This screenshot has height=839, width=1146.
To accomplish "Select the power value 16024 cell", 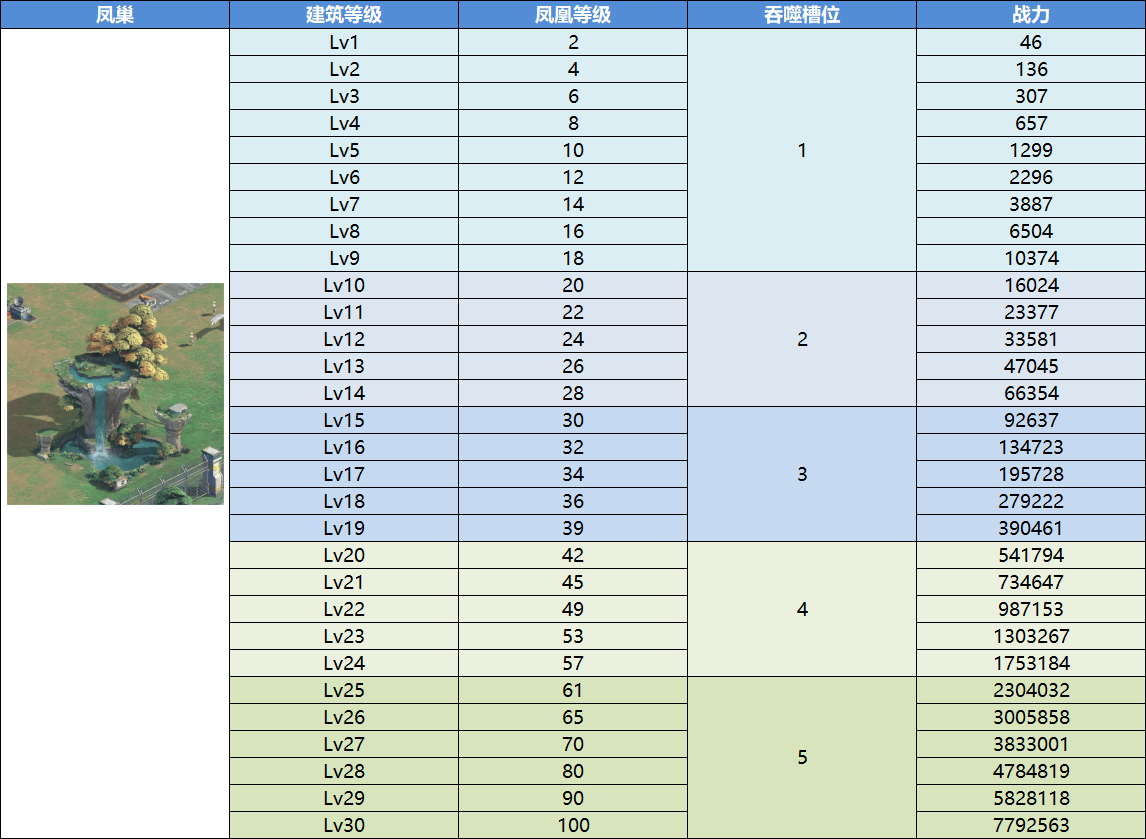I will (1030, 285).
